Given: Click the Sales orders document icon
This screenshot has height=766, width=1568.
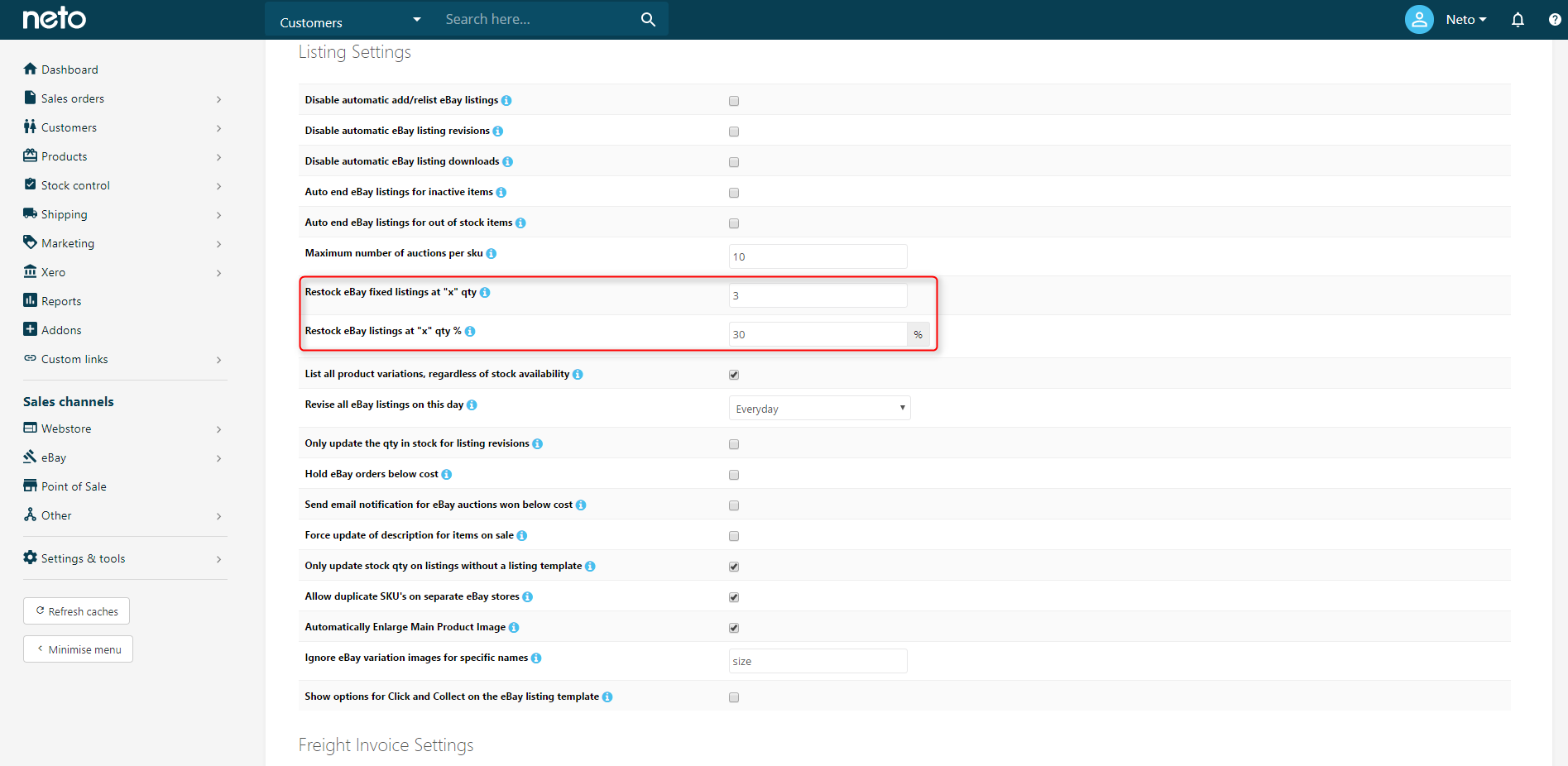Looking at the screenshot, I should pyautogui.click(x=30, y=98).
